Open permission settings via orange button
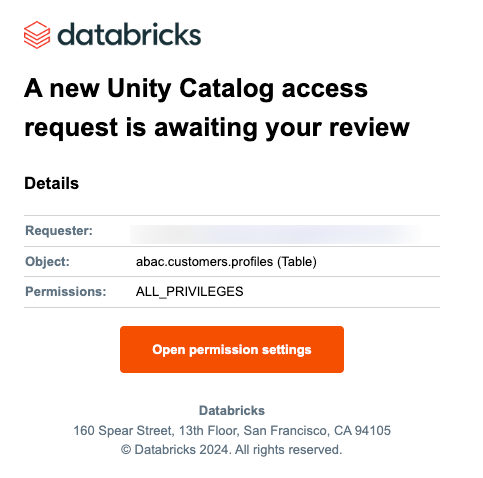483x478 pixels. pos(232,349)
